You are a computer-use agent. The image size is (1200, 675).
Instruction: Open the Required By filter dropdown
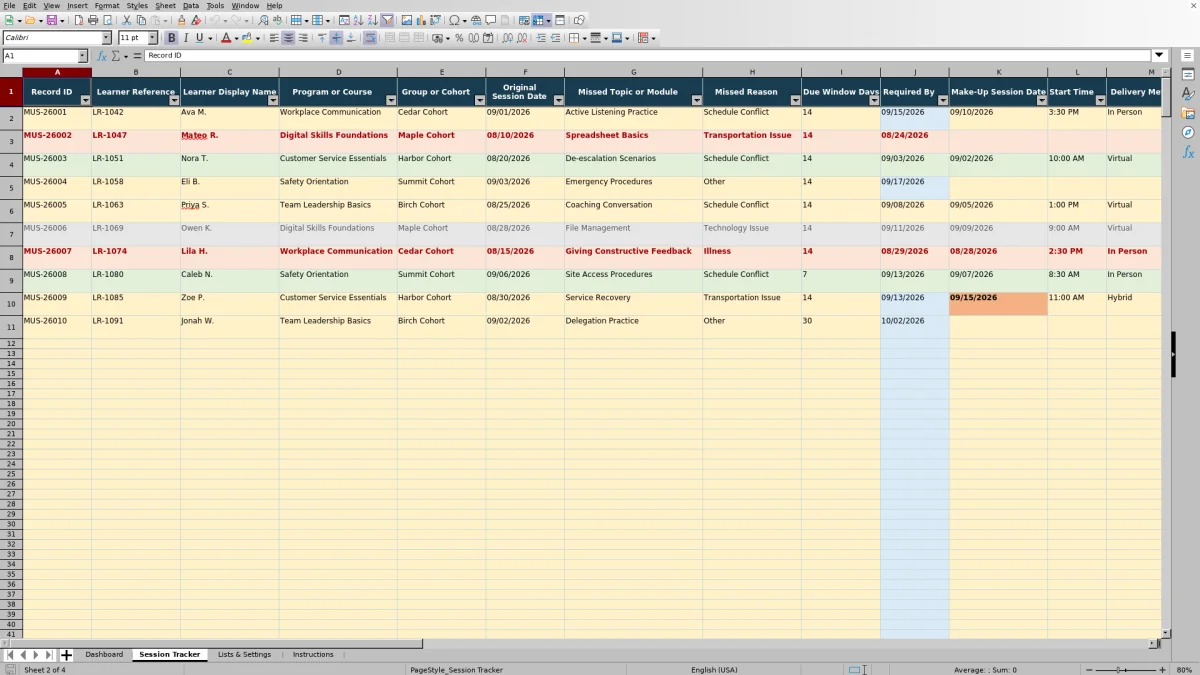pos(943,100)
